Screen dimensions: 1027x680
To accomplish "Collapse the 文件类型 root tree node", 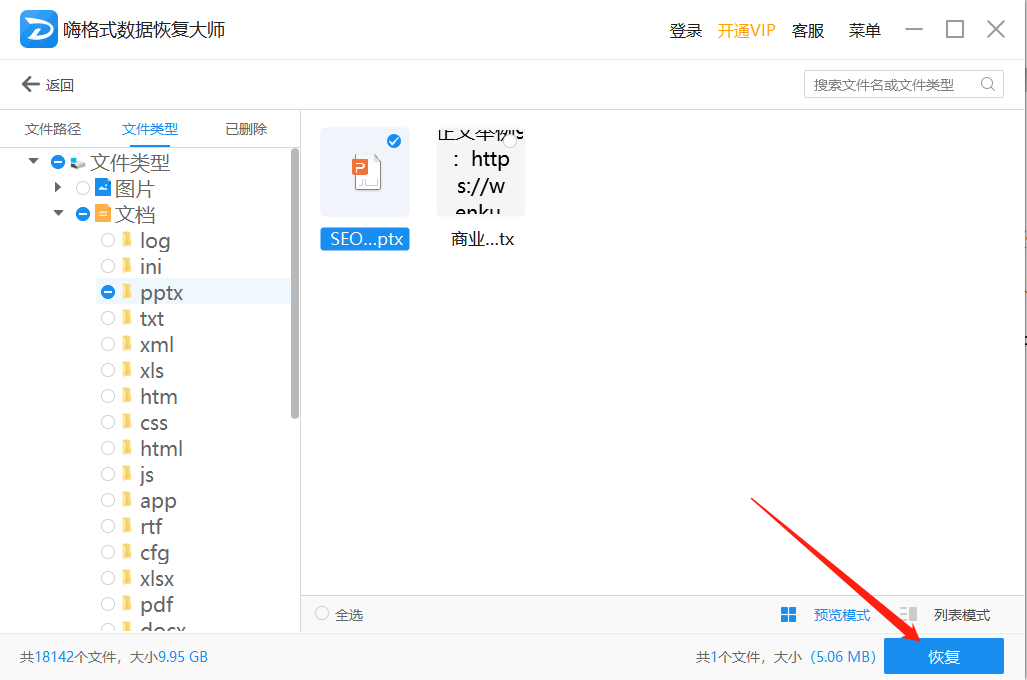I will tap(33, 161).
